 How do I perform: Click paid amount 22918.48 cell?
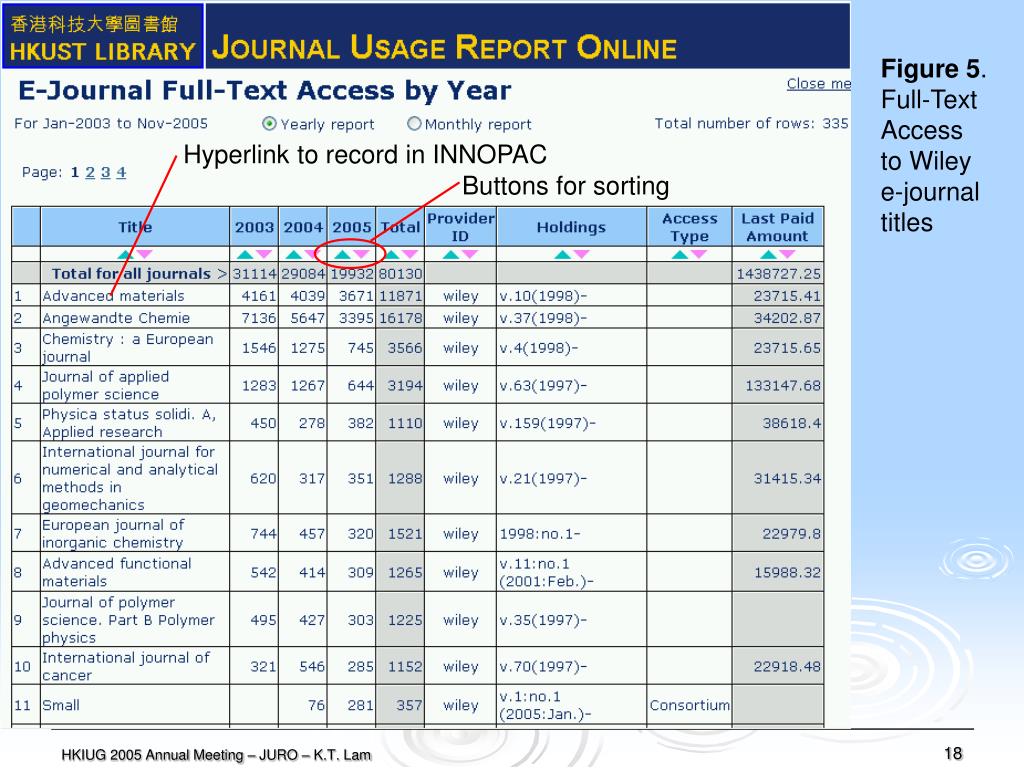(778, 666)
